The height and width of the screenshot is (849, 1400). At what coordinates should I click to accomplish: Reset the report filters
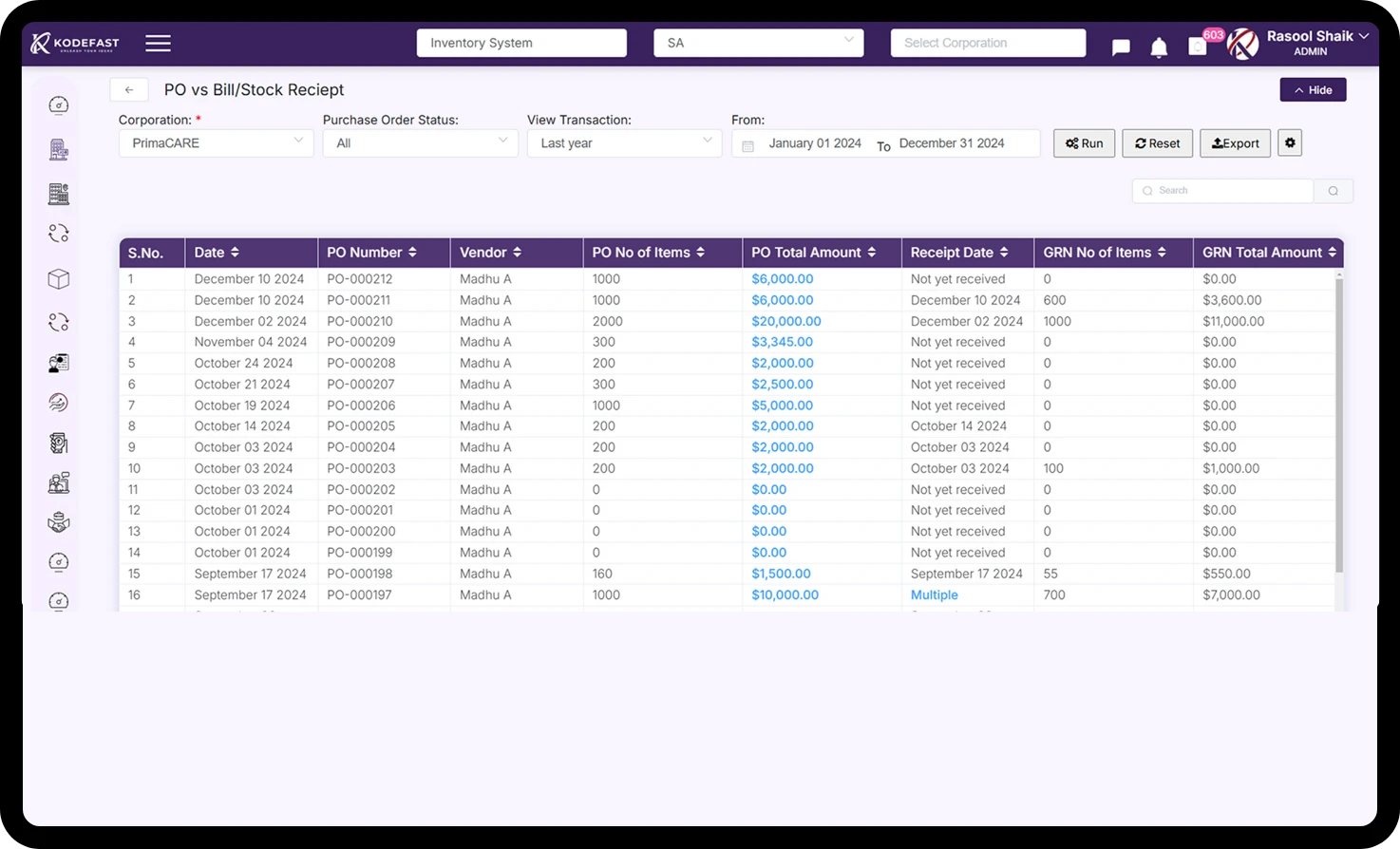coord(1158,143)
